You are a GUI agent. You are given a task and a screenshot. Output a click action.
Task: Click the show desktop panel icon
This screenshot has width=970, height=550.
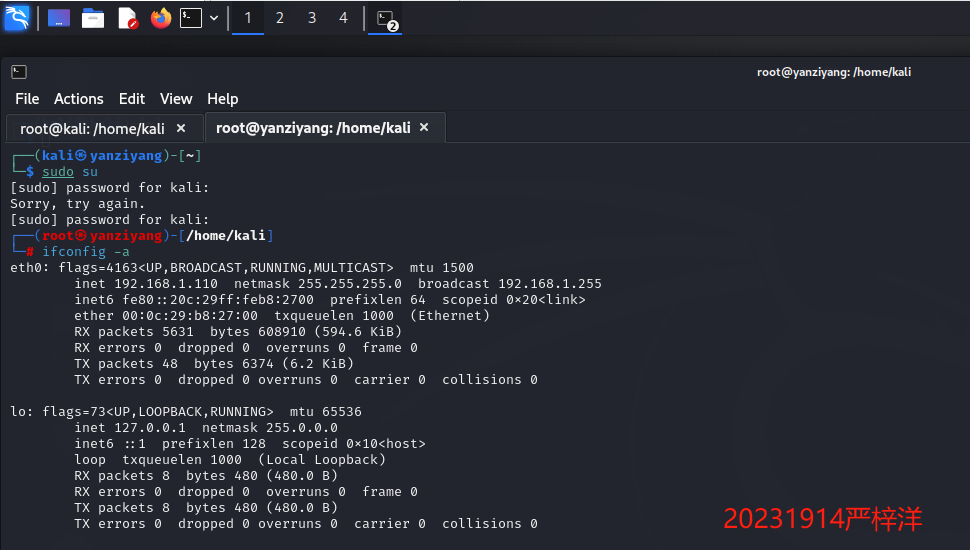(x=59, y=18)
